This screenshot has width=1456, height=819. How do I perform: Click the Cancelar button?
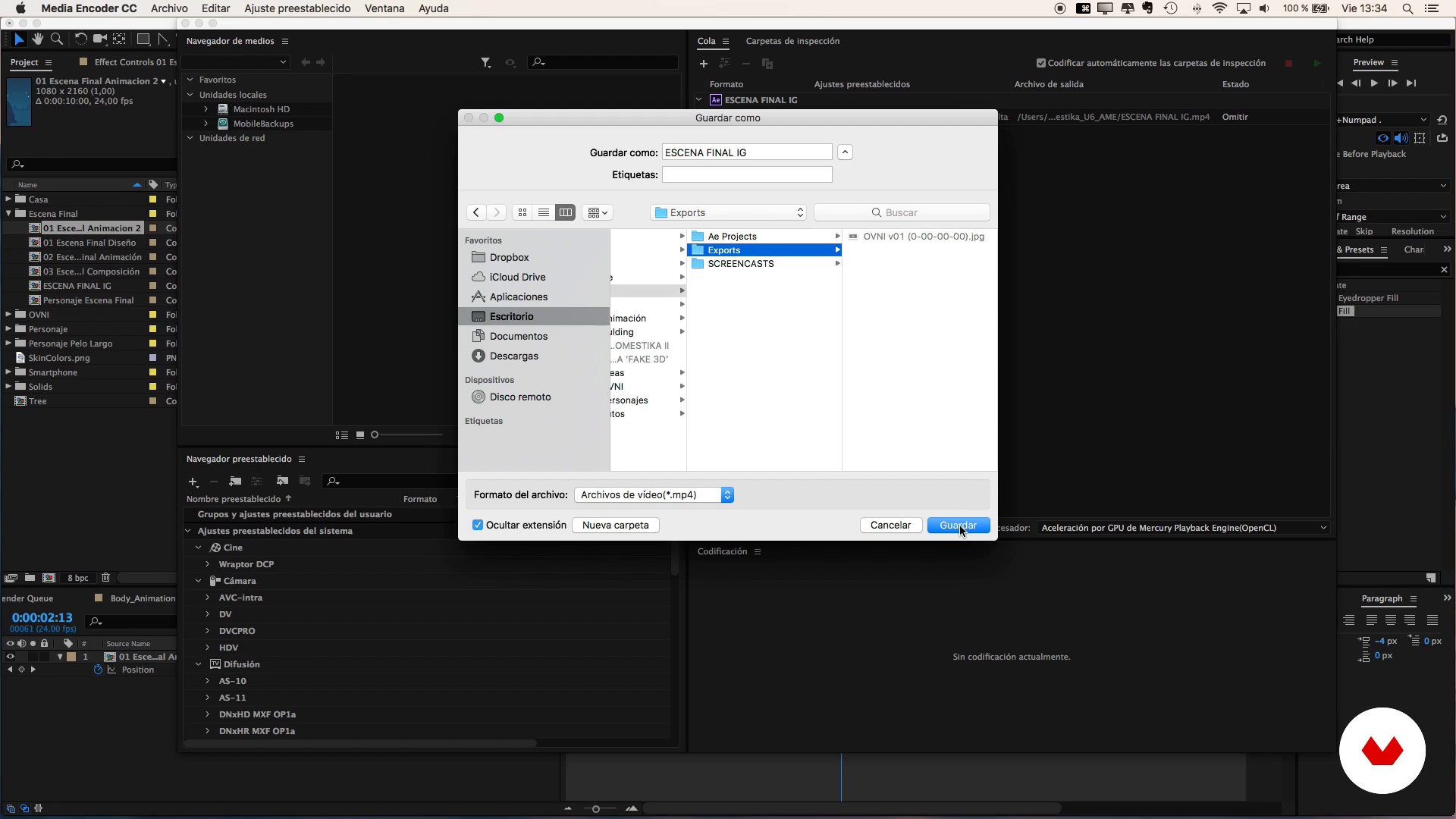[x=890, y=525]
